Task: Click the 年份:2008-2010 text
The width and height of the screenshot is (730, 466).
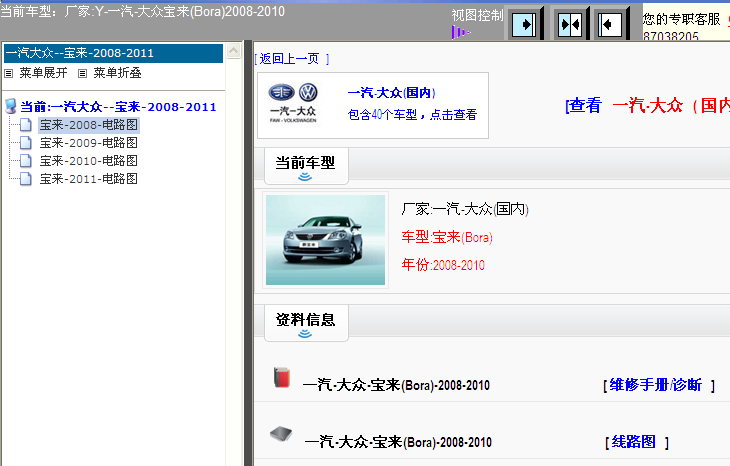Action: (443, 265)
